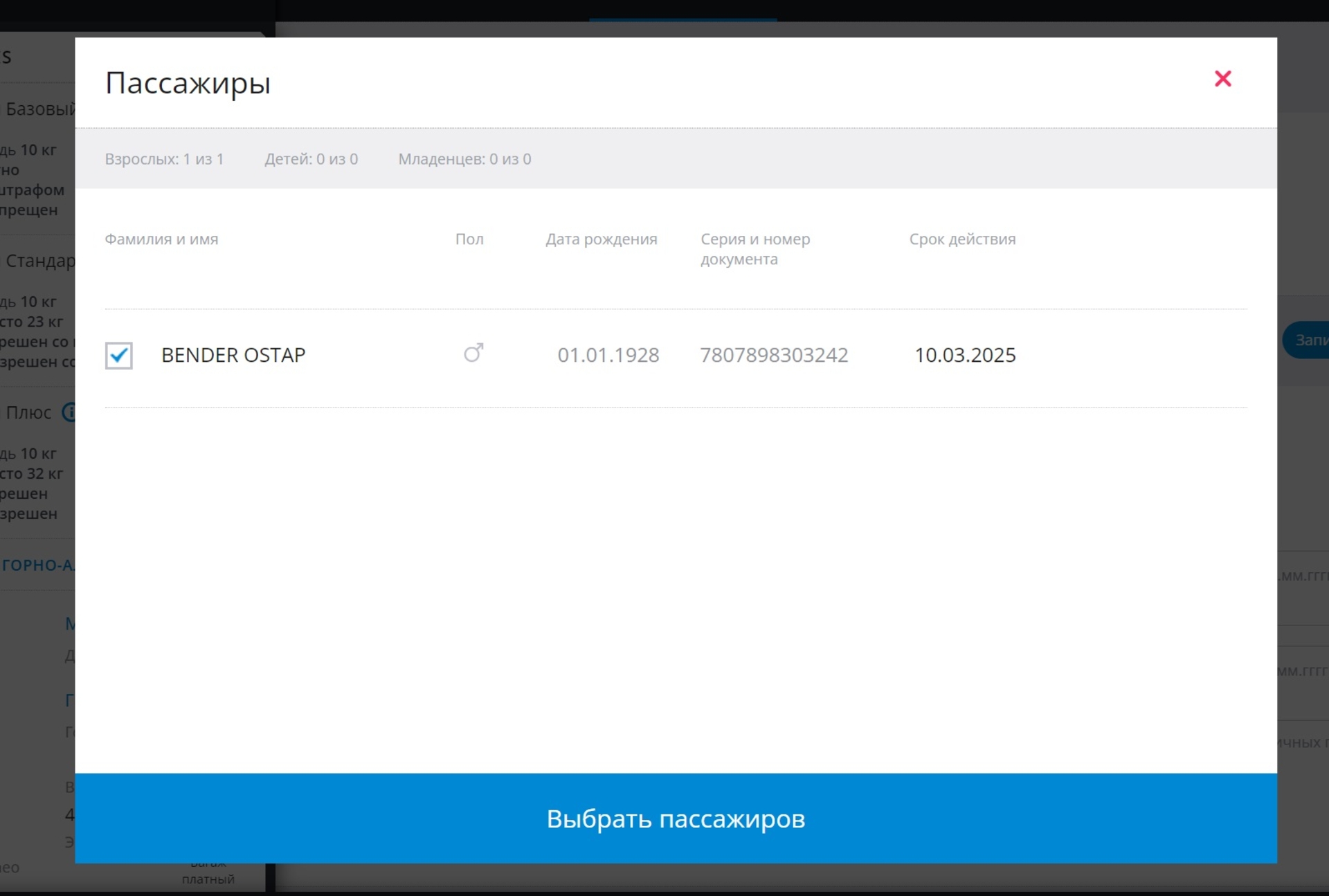Click Серия и номер документа header
Image resolution: width=1329 pixels, height=896 pixels.
click(754, 248)
